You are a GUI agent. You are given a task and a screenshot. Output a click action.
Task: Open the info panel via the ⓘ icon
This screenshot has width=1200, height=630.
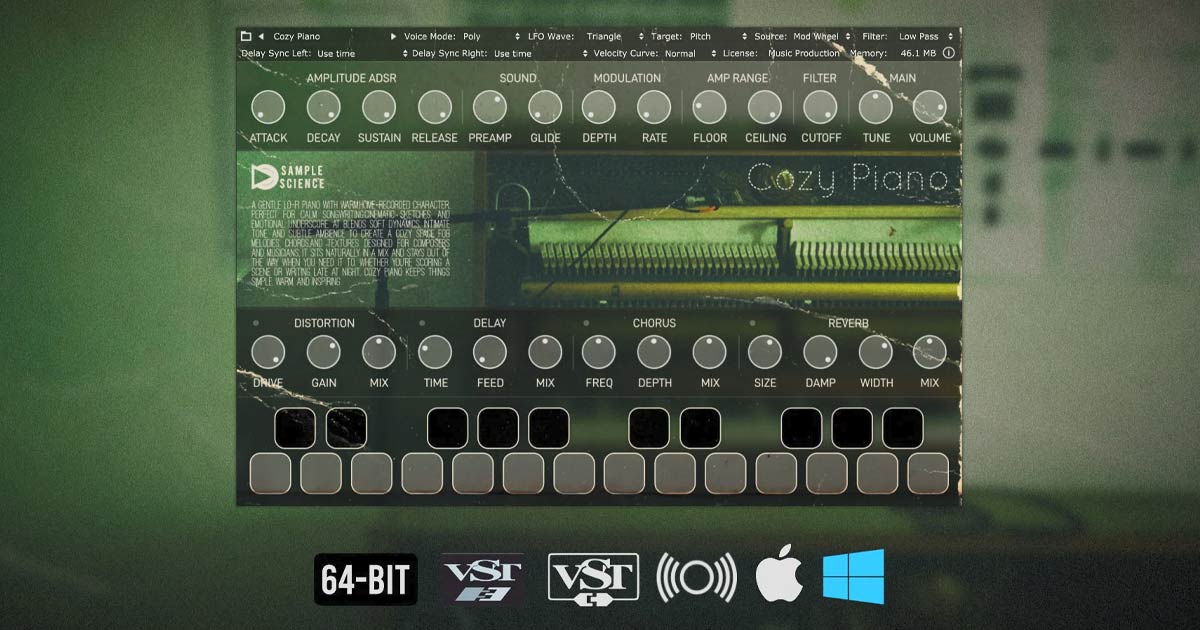(x=949, y=54)
